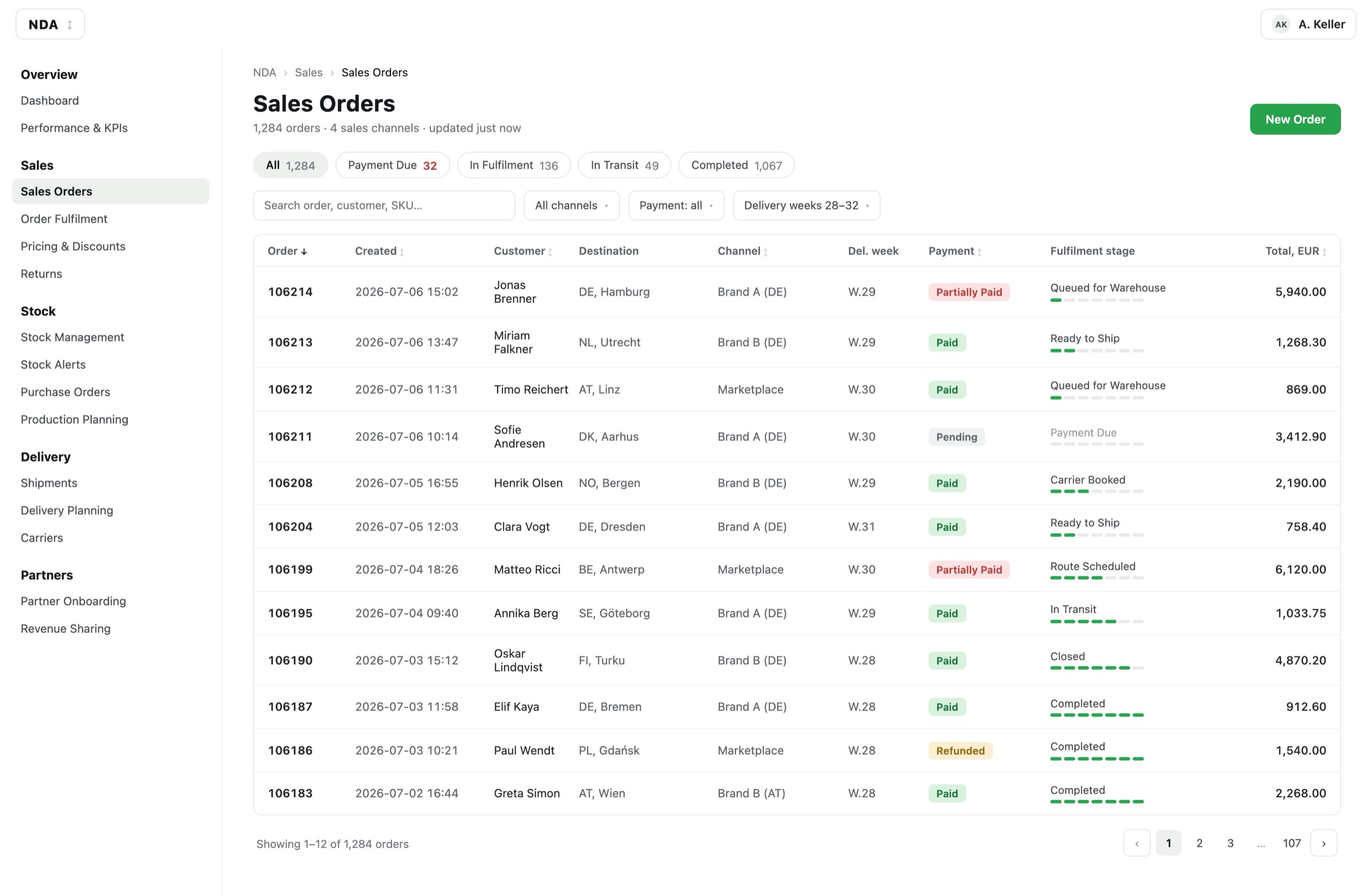
Task: Open order 106186
Action: tap(290, 751)
